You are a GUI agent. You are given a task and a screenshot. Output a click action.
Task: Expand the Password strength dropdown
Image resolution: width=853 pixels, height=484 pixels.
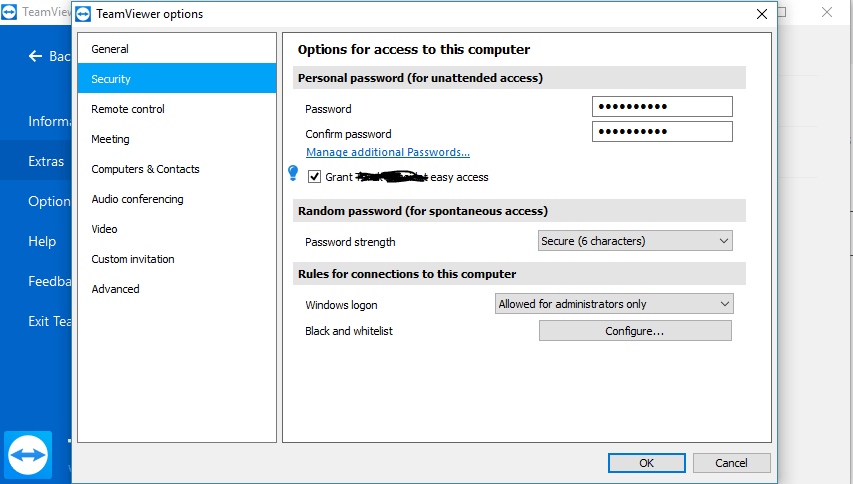click(x=635, y=241)
